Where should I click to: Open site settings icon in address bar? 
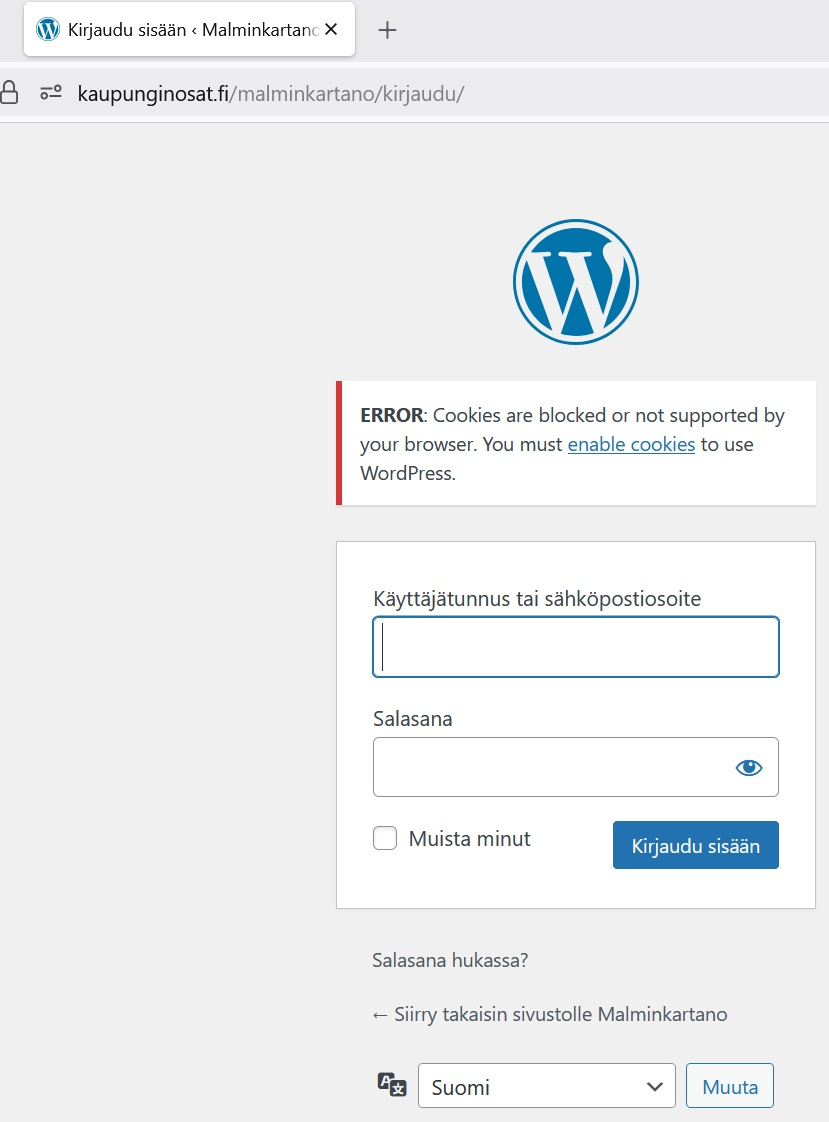(x=51, y=94)
